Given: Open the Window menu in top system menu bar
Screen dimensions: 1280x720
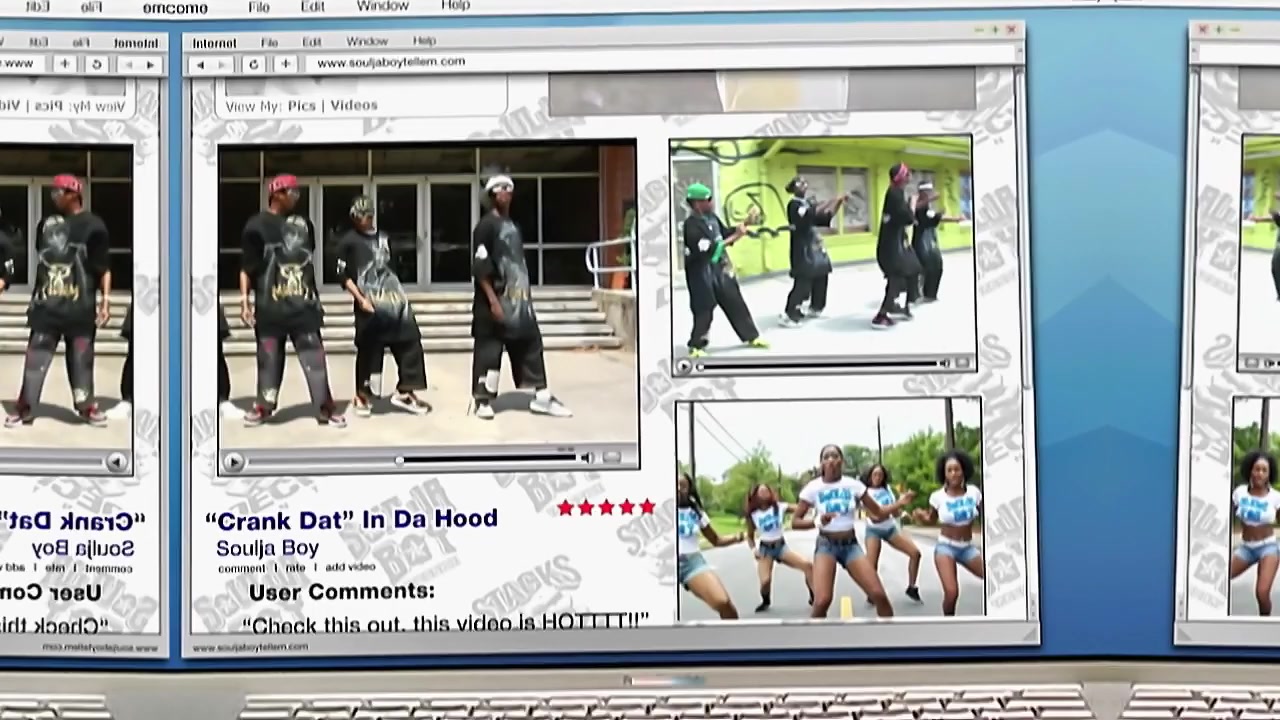Looking at the screenshot, I should [x=382, y=6].
